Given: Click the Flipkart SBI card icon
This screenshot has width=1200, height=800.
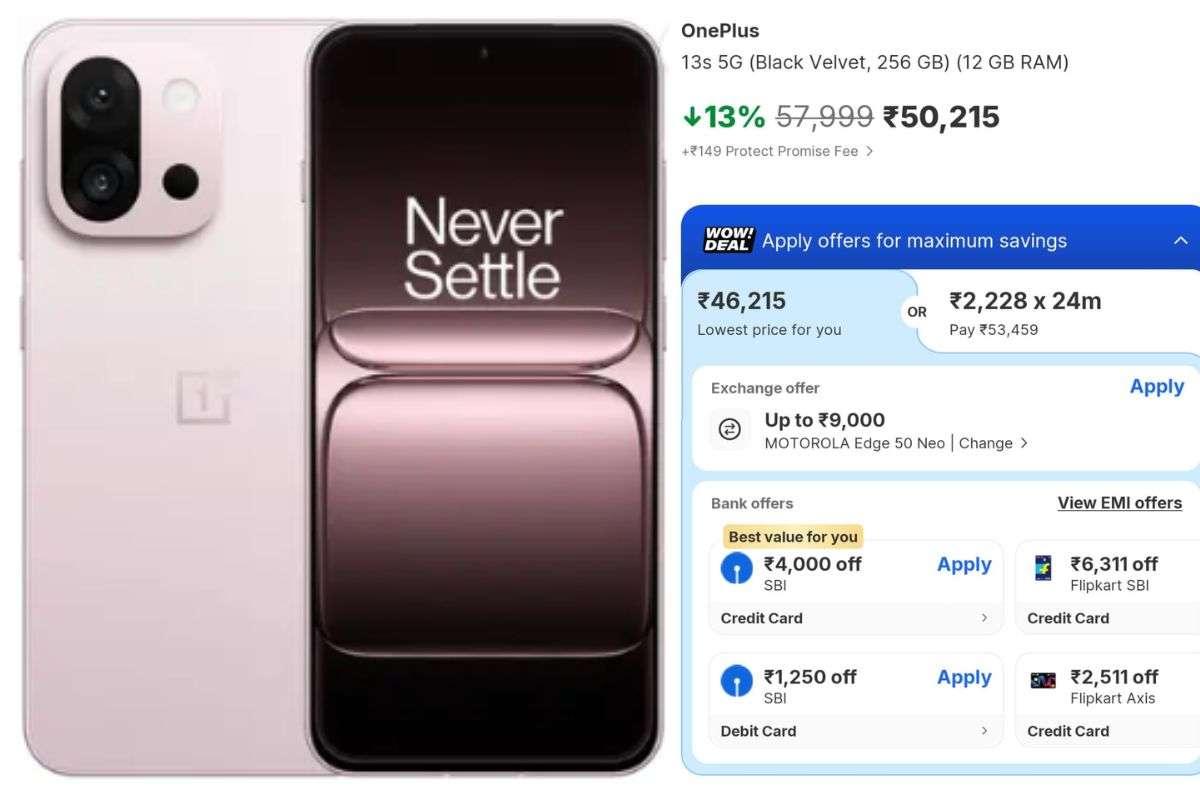Looking at the screenshot, I should (1043, 568).
